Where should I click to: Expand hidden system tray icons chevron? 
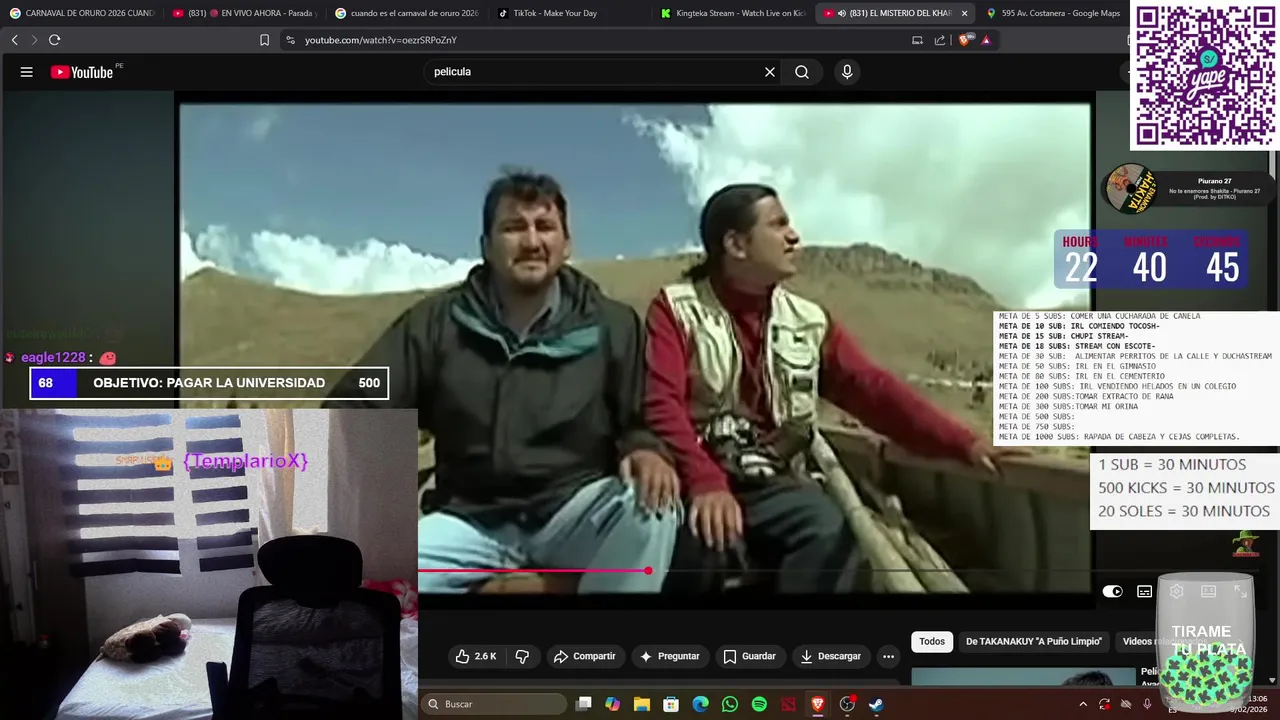click(x=1082, y=704)
